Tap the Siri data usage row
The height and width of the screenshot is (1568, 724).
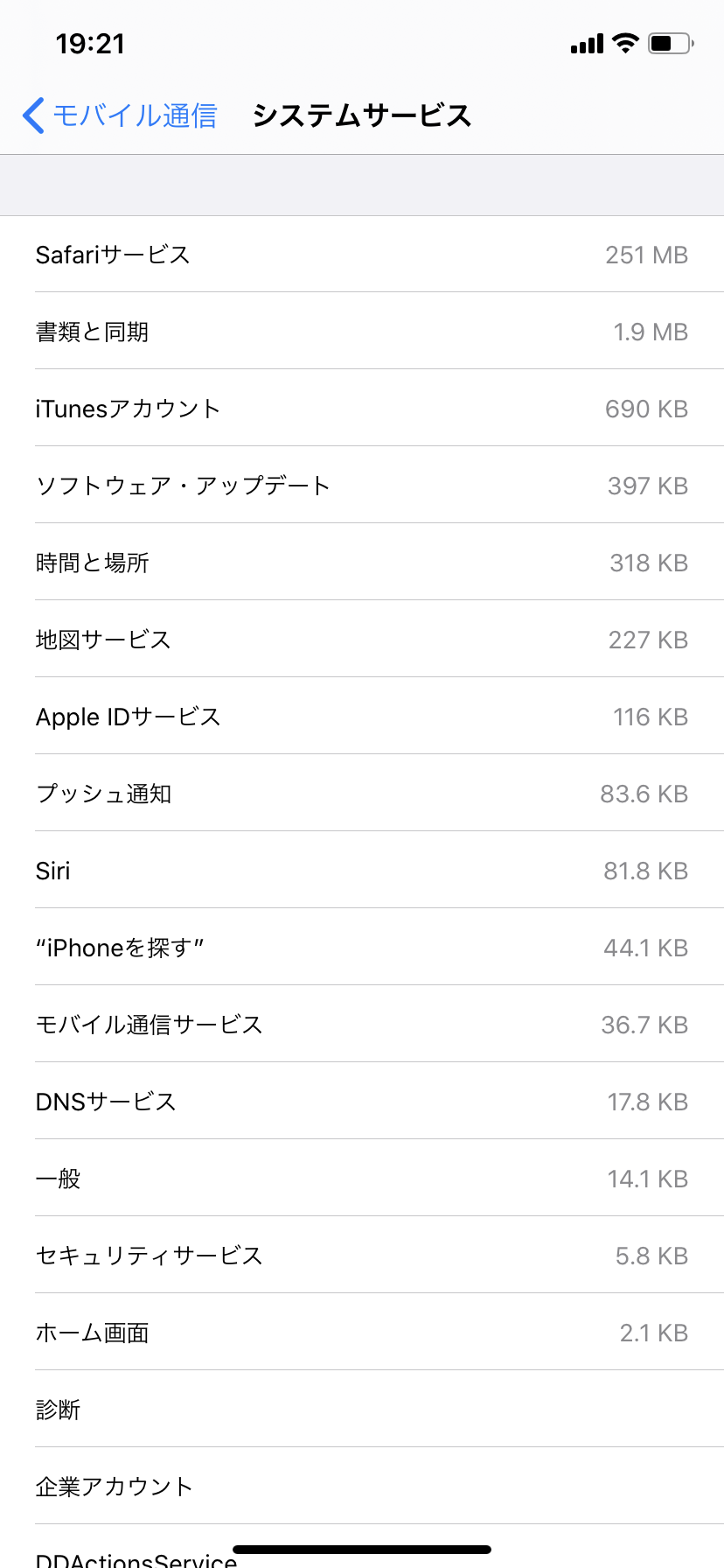point(362,871)
